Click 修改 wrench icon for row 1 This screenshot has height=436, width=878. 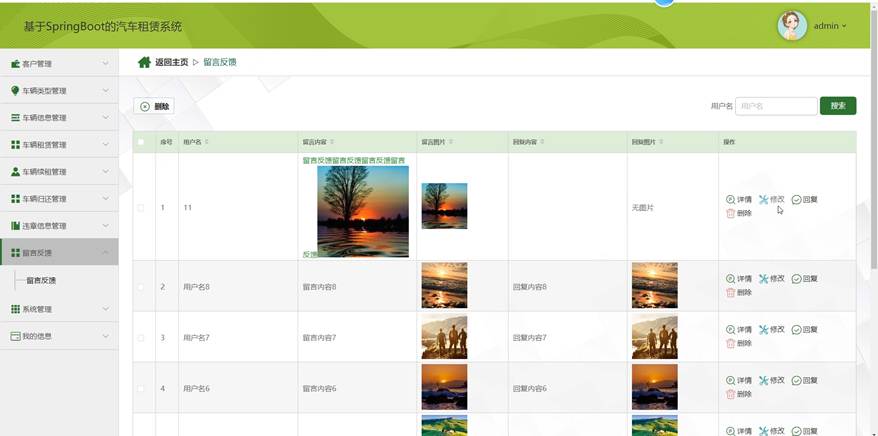763,199
